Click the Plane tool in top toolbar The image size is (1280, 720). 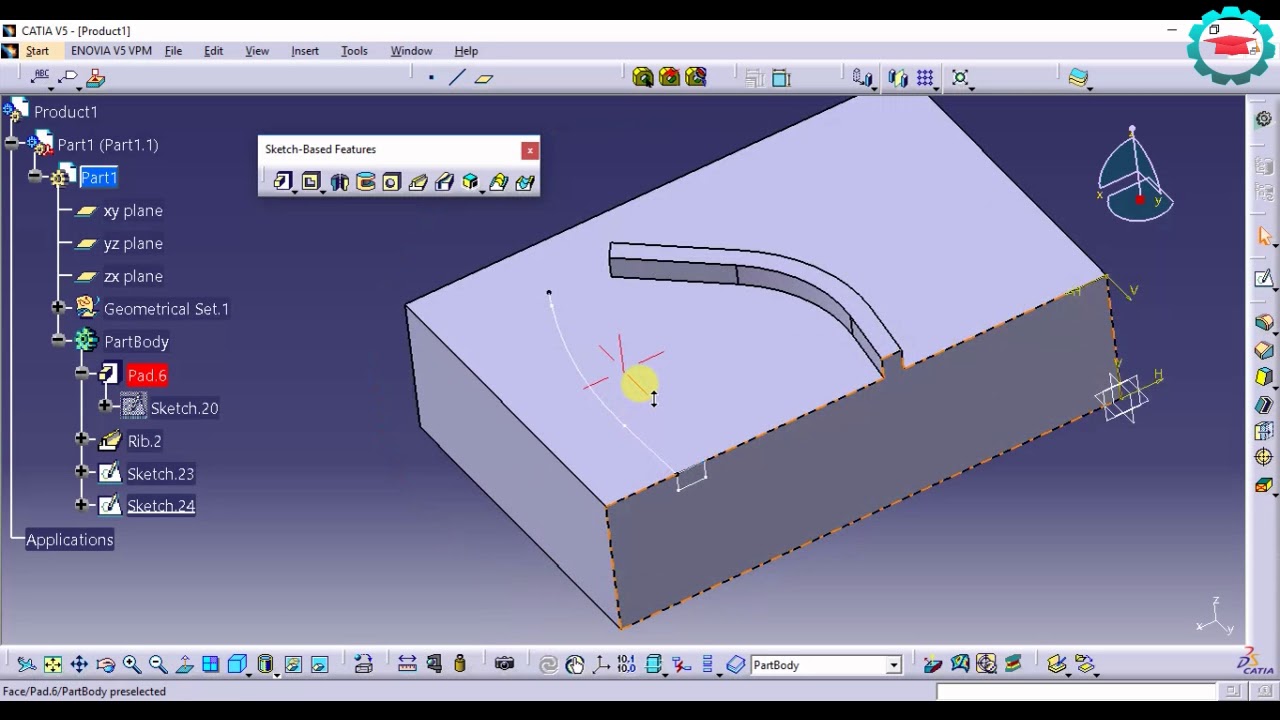pos(484,77)
